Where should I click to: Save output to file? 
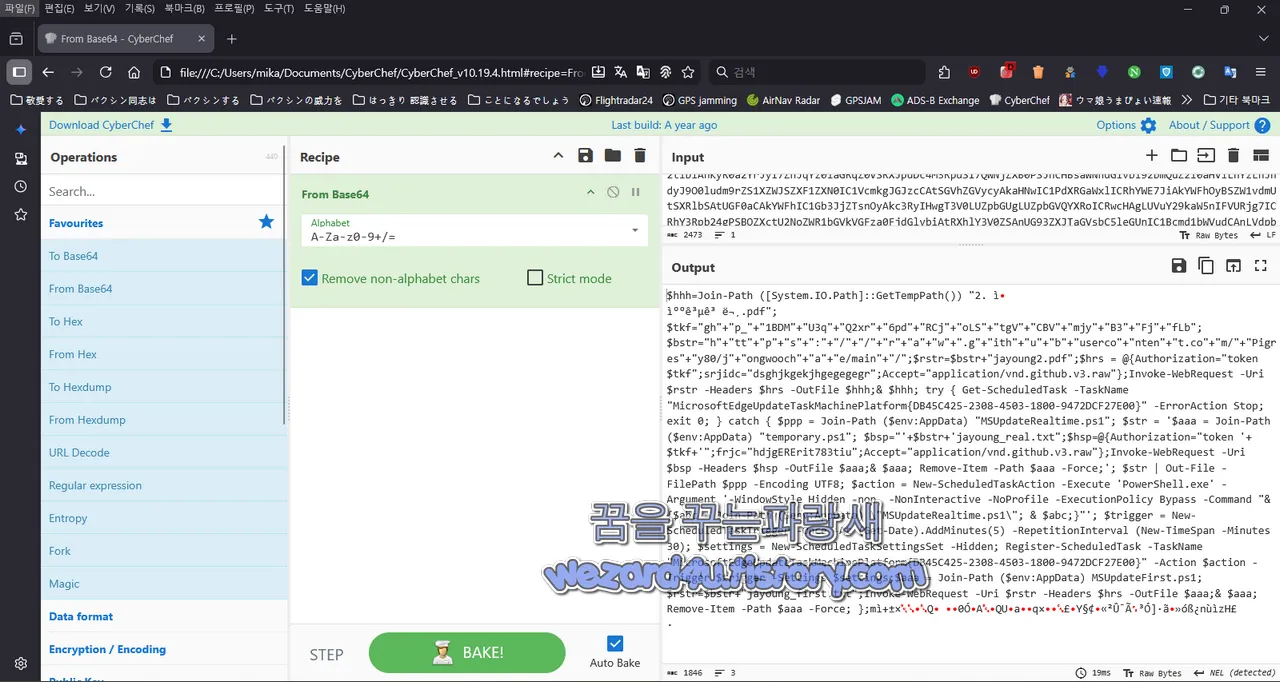(1179, 266)
